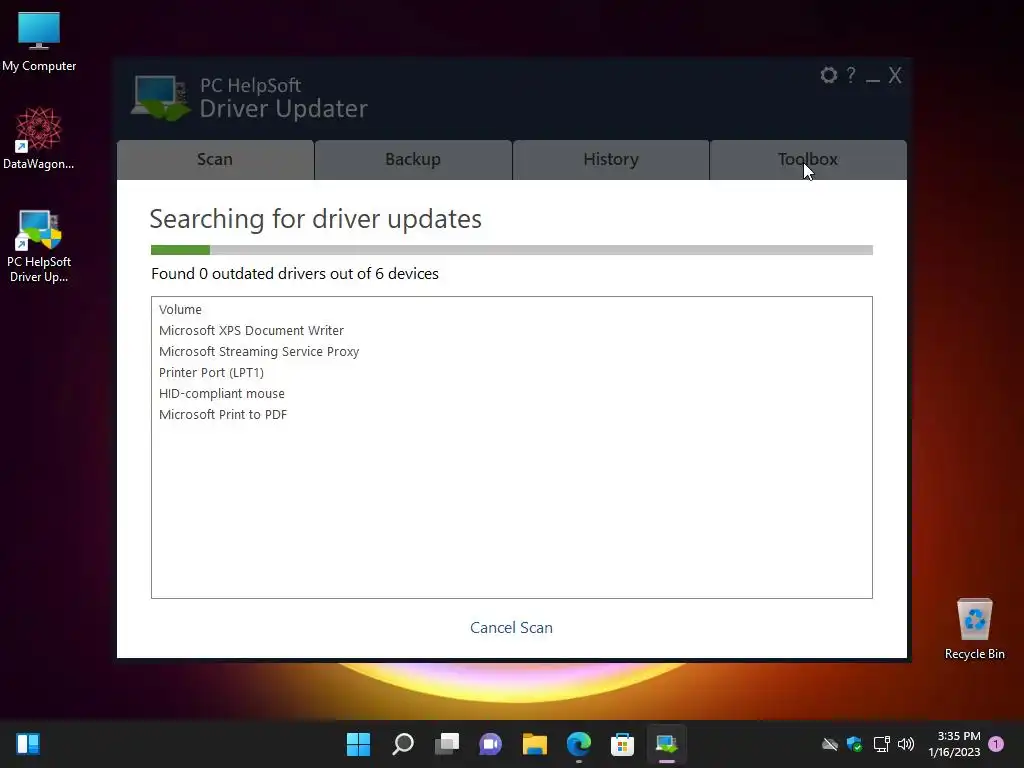Image resolution: width=1024 pixels, height=768 pixels.
Task: Open Microsoft Edge from taskbar
Action: click(x=579, y=744)
